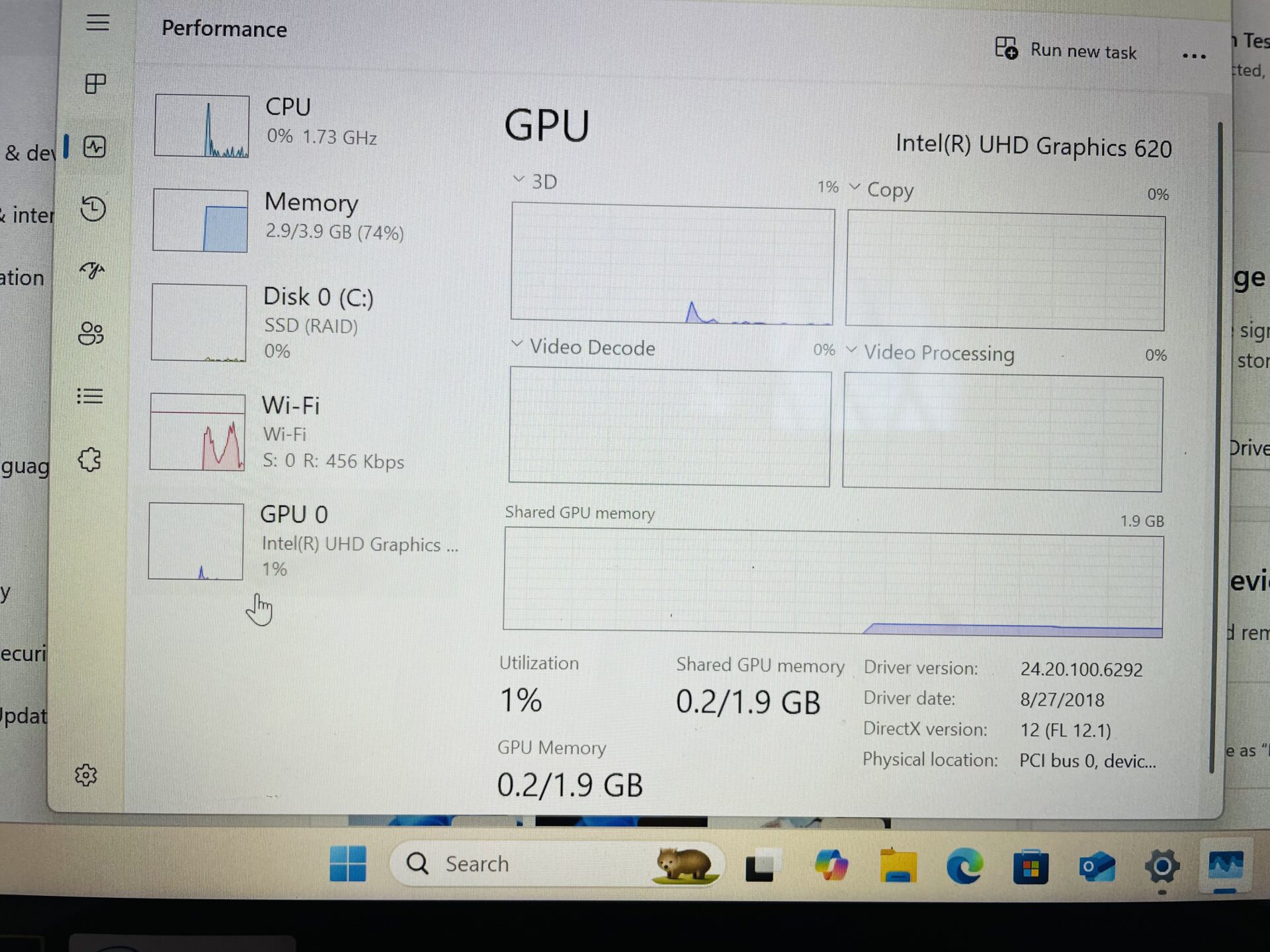Screen dimensions: 1270x952
Task: Expand the navigation pane with the hamburger icon
Action: pos(98,22)
